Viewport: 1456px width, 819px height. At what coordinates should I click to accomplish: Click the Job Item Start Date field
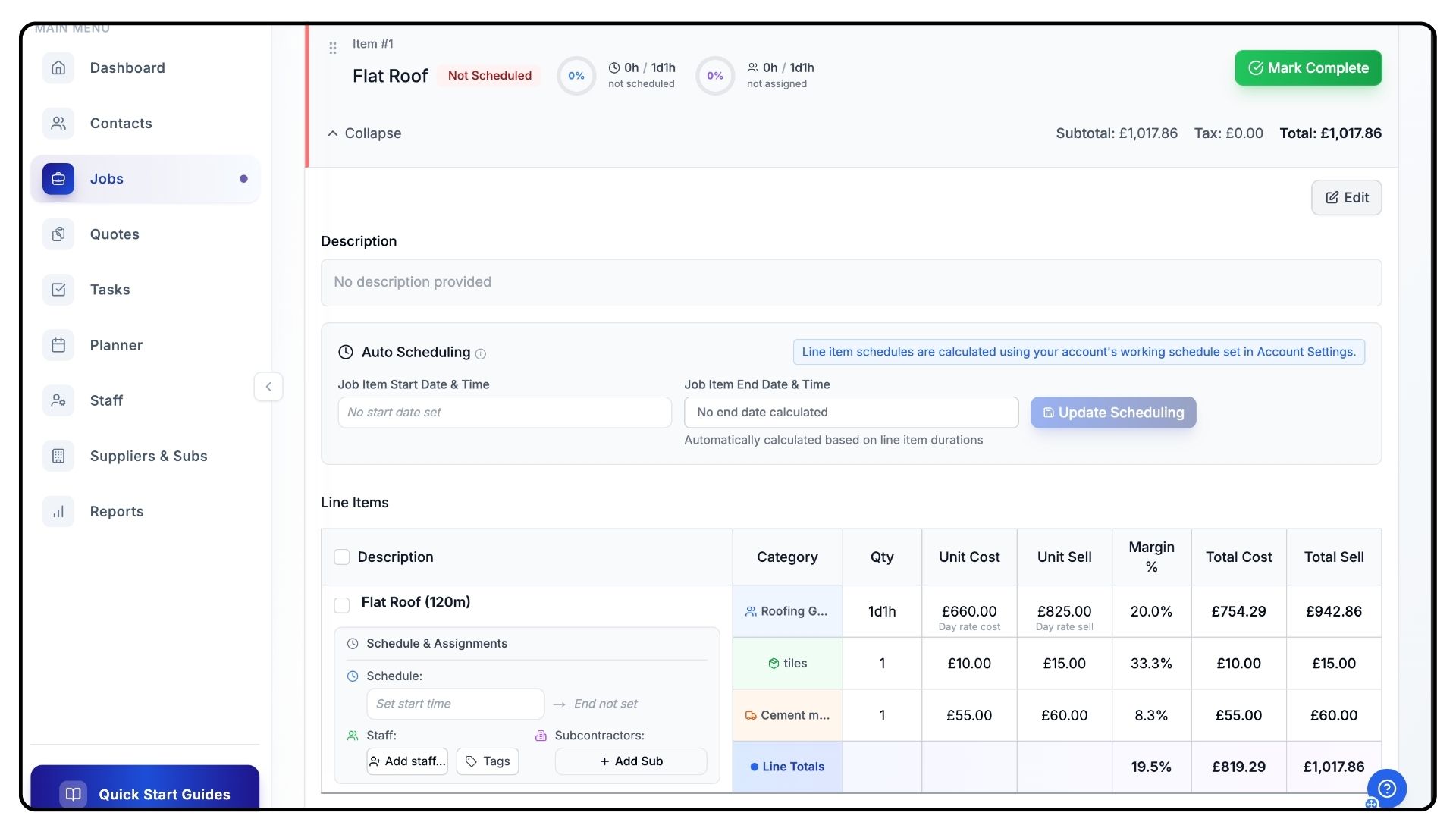(504, 413)
